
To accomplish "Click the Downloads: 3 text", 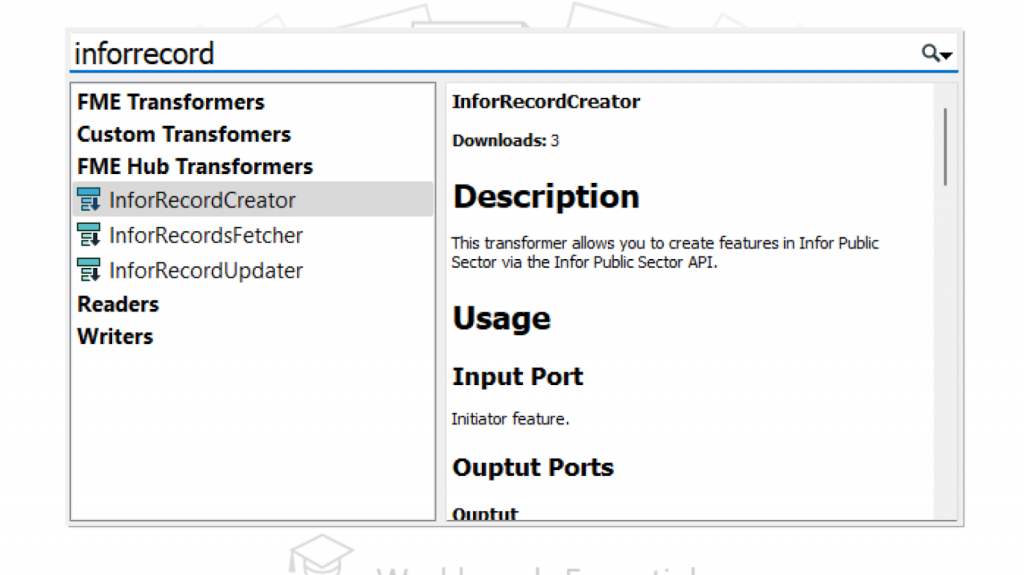I will (x=505, y=140).
